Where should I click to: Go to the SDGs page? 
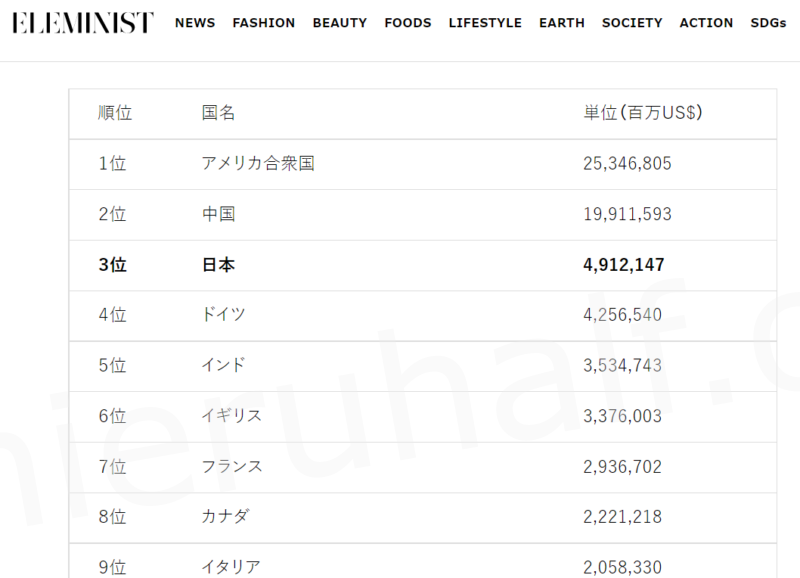(769, 23)
